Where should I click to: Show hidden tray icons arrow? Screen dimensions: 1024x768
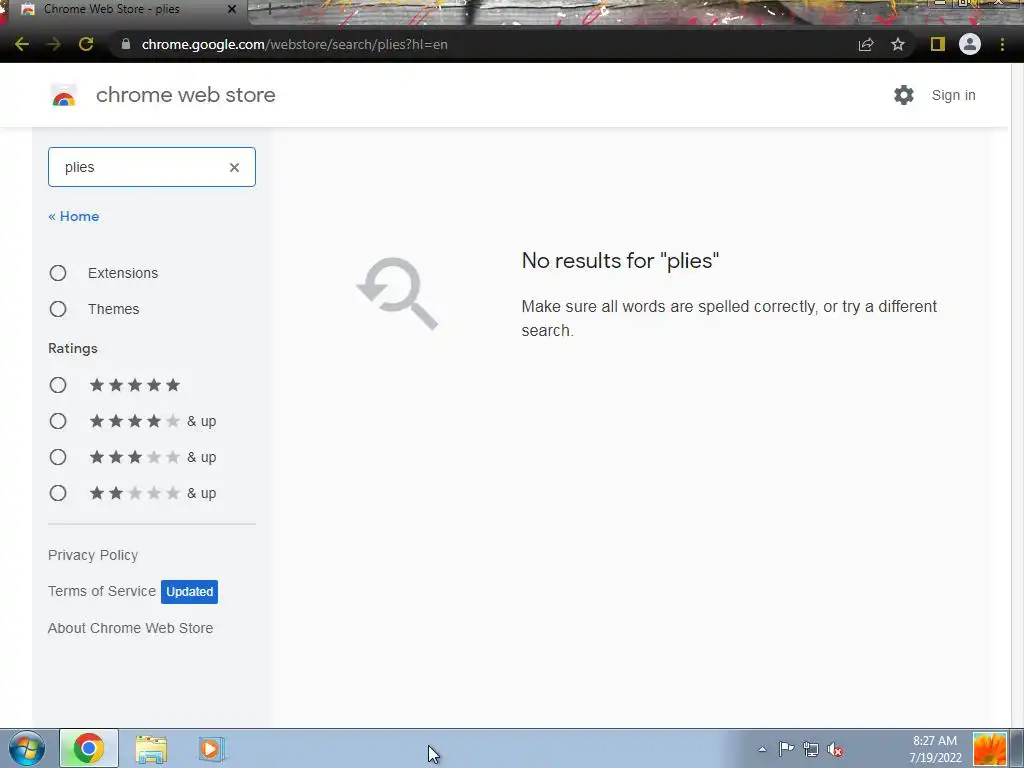[x=762, y=749]
